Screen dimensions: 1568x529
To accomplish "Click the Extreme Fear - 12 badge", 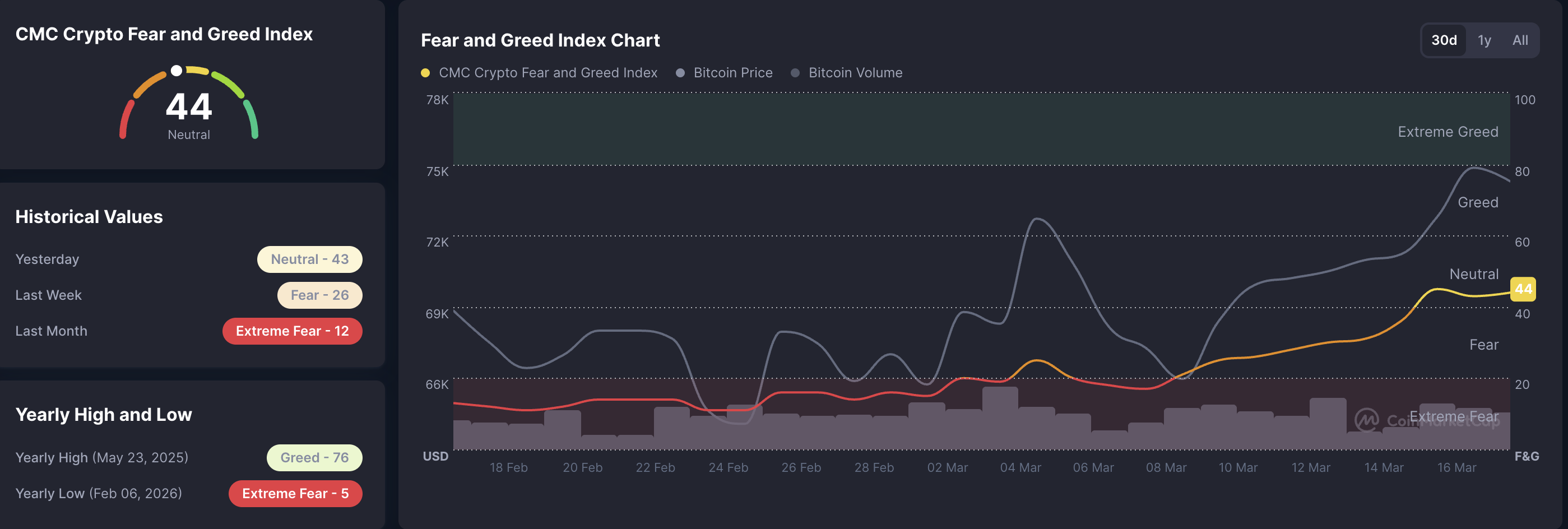I will click(292, 331).
